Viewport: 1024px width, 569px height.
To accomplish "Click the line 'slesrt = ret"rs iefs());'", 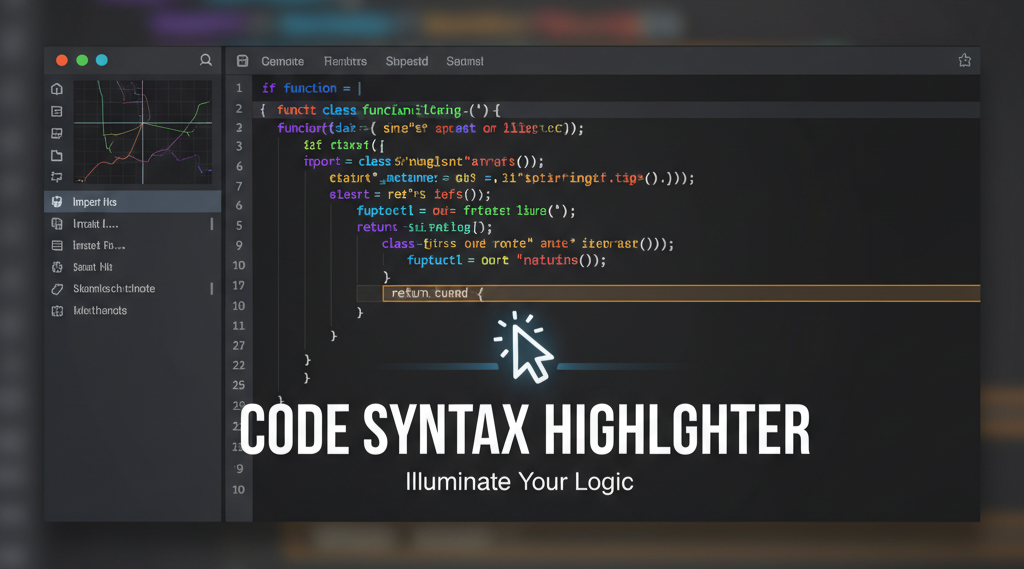I will click(x=409, y=195).
